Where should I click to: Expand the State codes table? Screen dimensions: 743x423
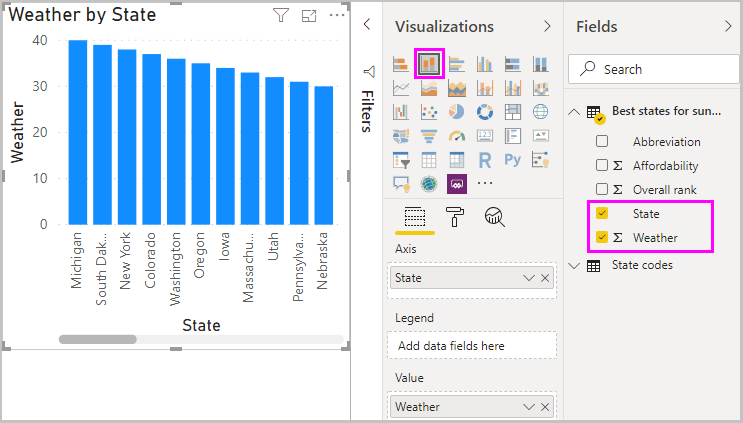(x=574, y=266)
